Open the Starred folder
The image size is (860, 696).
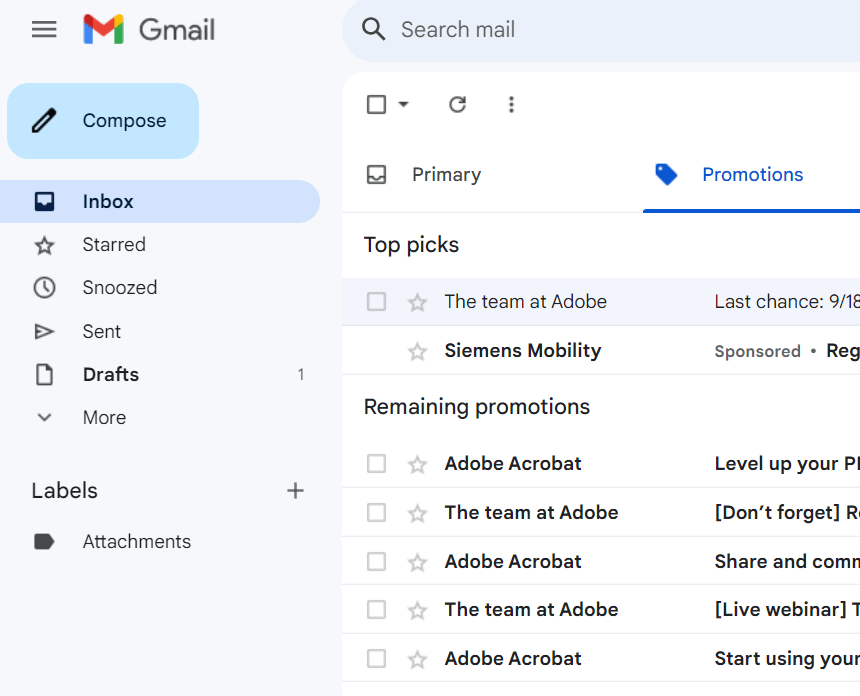click(x=160, y=245)
